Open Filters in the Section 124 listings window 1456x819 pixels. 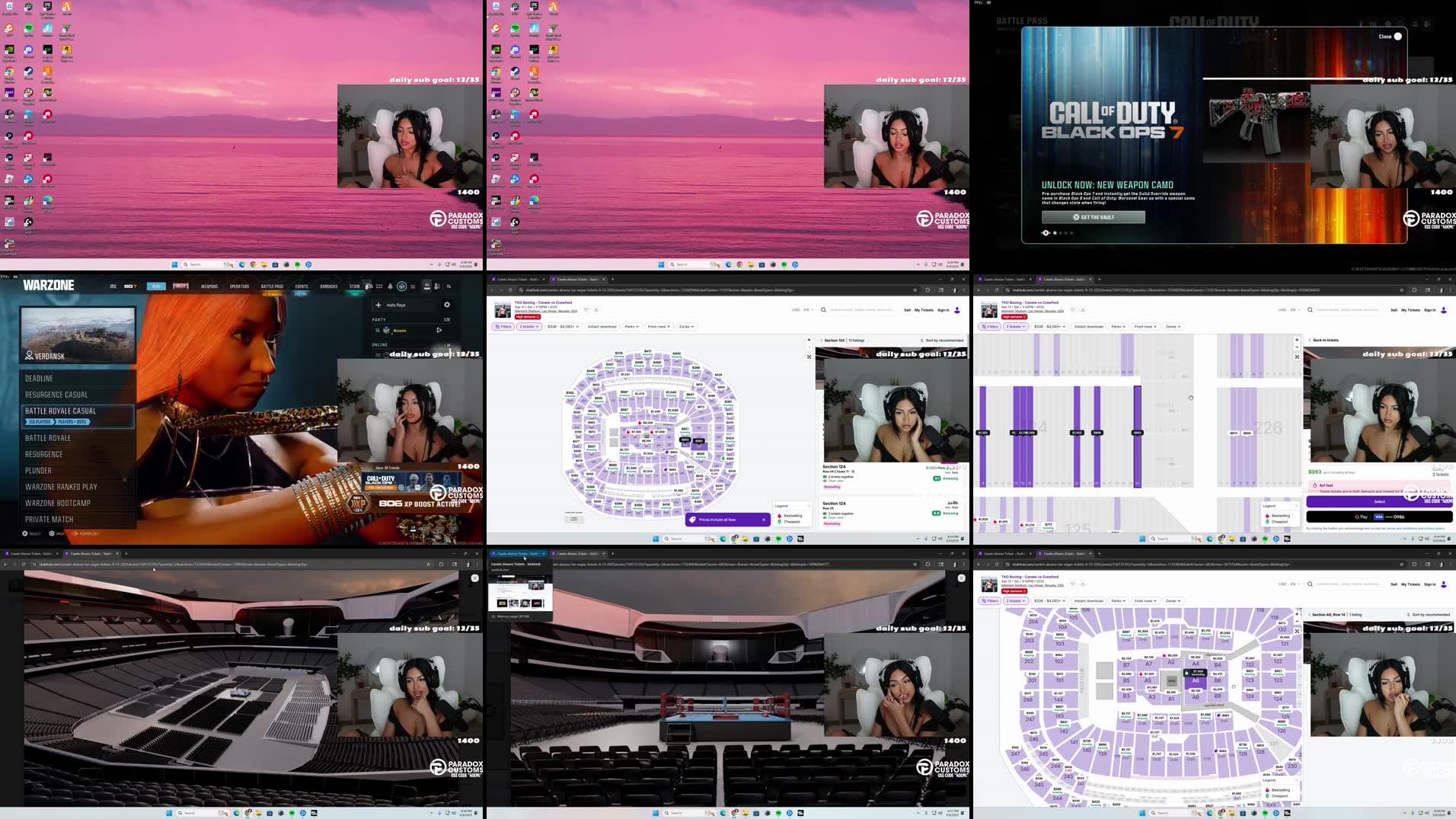coord(503,326)
